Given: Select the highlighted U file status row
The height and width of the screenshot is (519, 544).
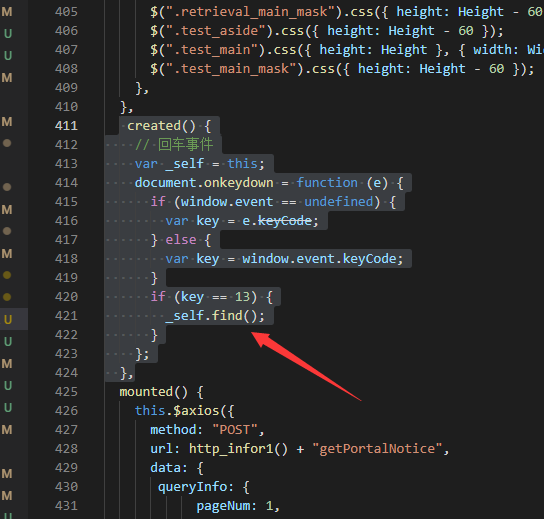Looking at the screenshot, I should tap(14, 319).
